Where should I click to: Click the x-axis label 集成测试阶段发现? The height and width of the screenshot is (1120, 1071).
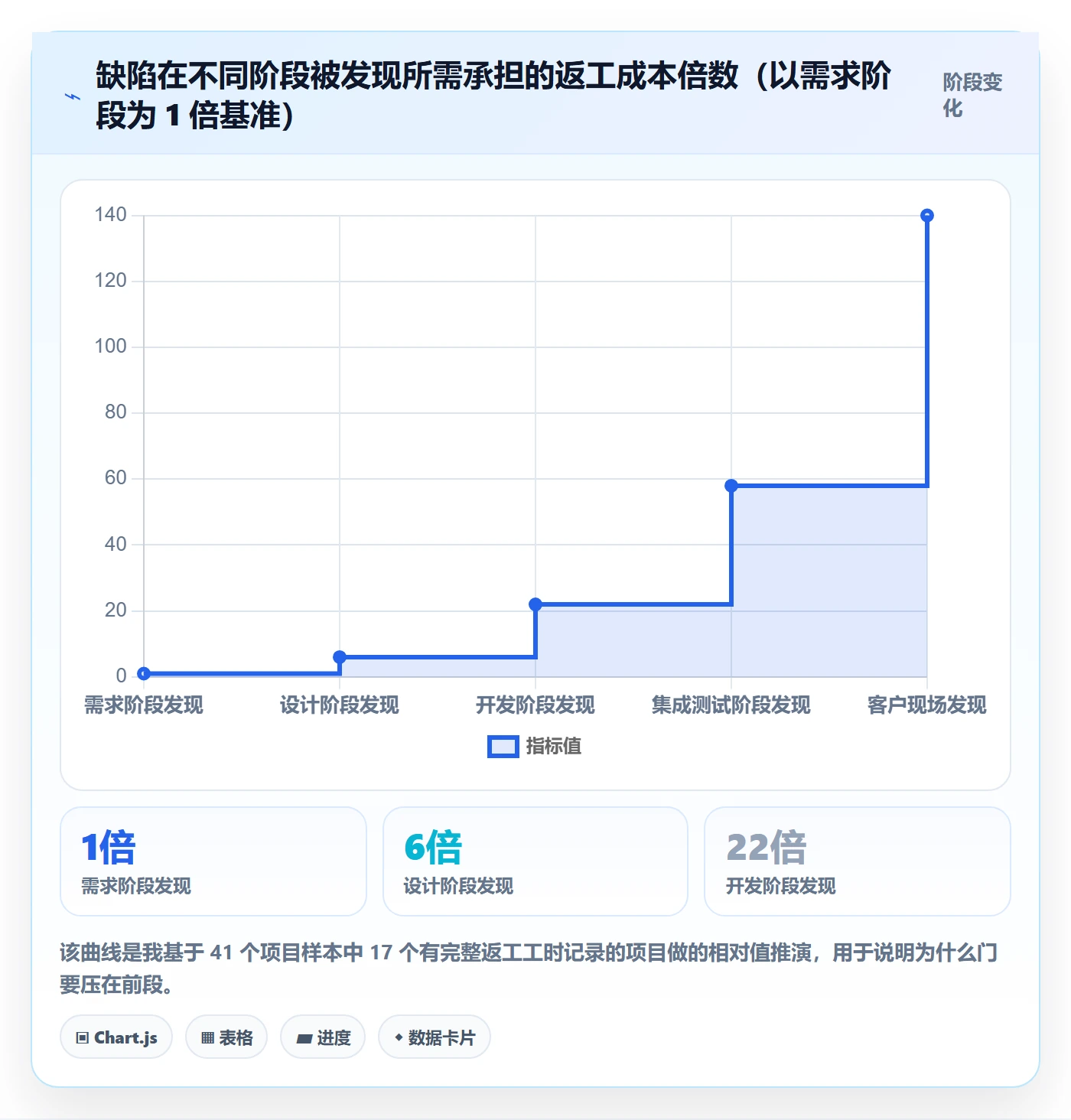[x=731, y=705]
